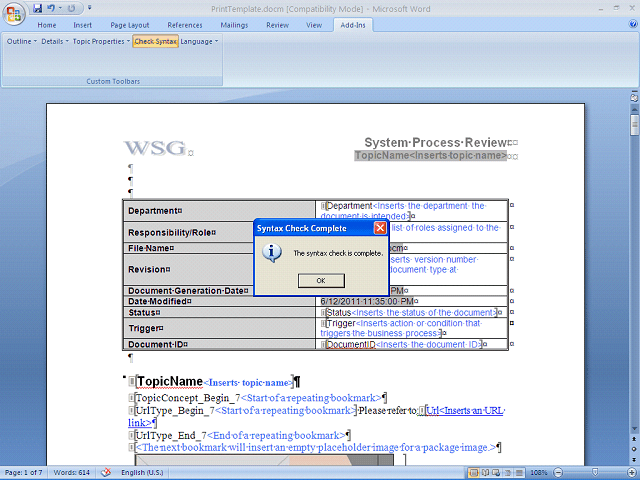Zoom in with the plus button
The image size is (640, 480).
(x=632, y=473)
